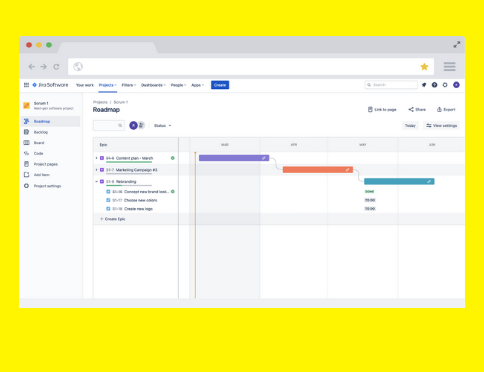This screenshot has width=484, height=372.
Task: Click the browser bookmark star icon
Action: point(424,67)
